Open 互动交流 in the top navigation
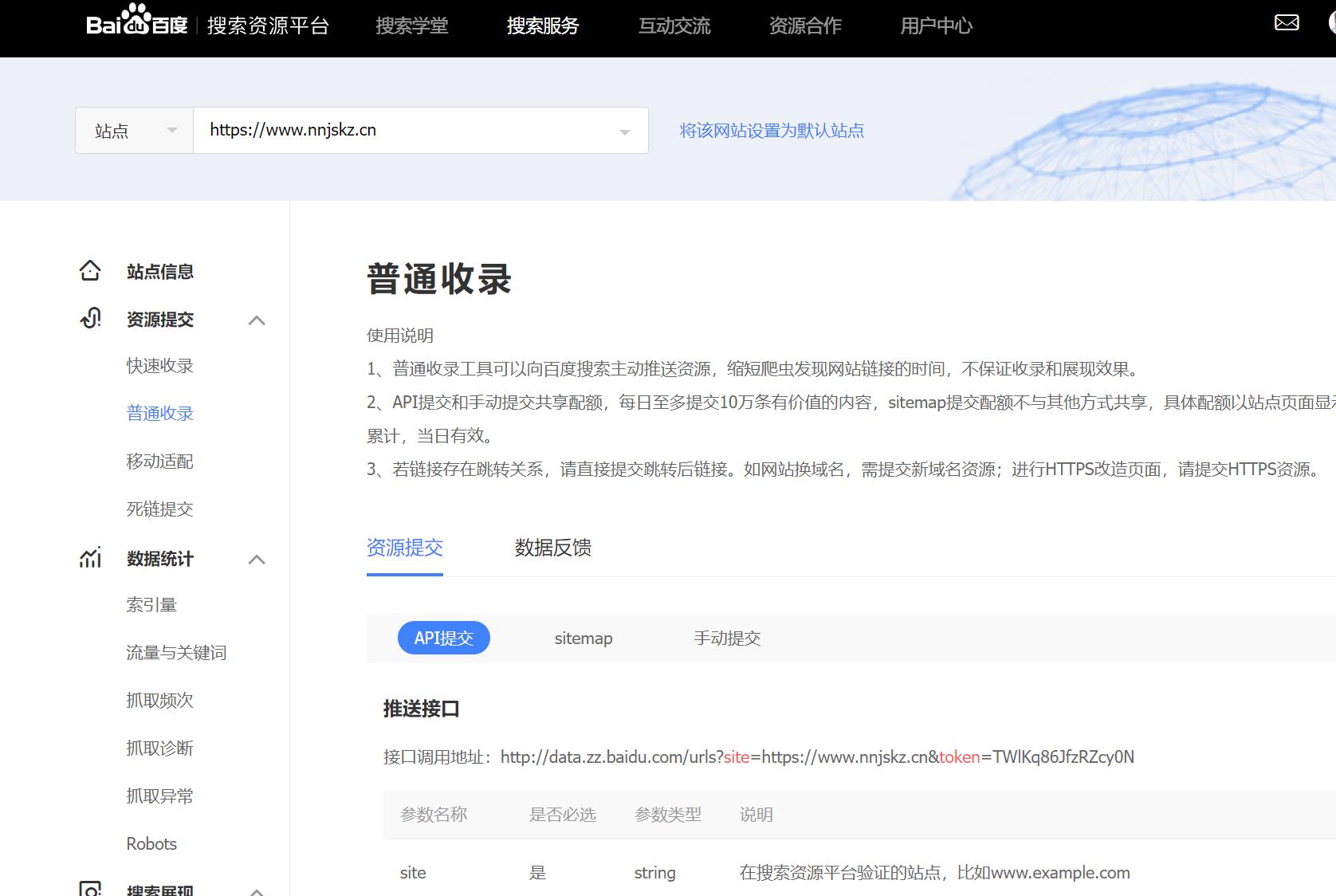This screenshot has width=1336, height=896. tap(674, 26)
